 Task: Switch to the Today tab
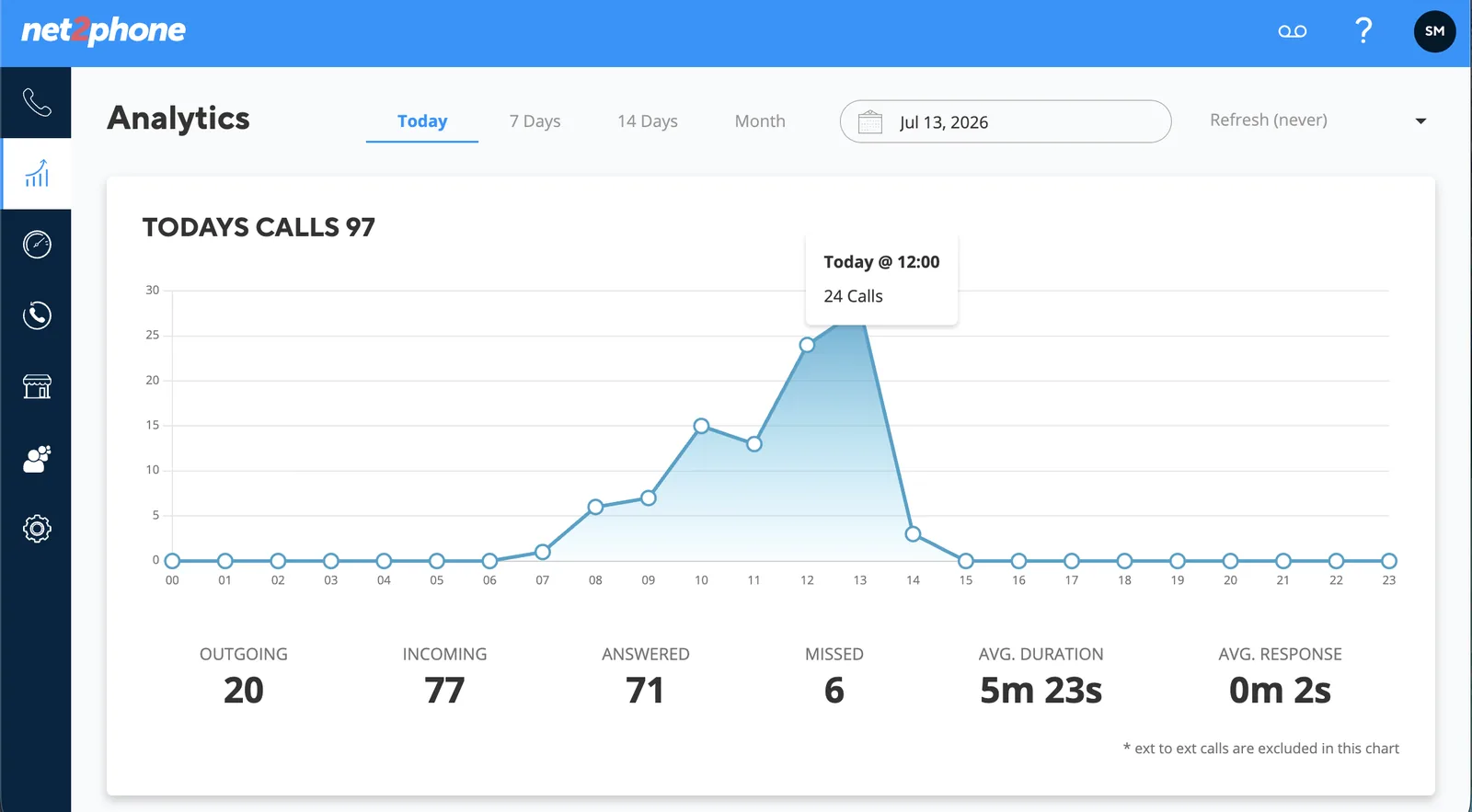(x=422, y=121)
